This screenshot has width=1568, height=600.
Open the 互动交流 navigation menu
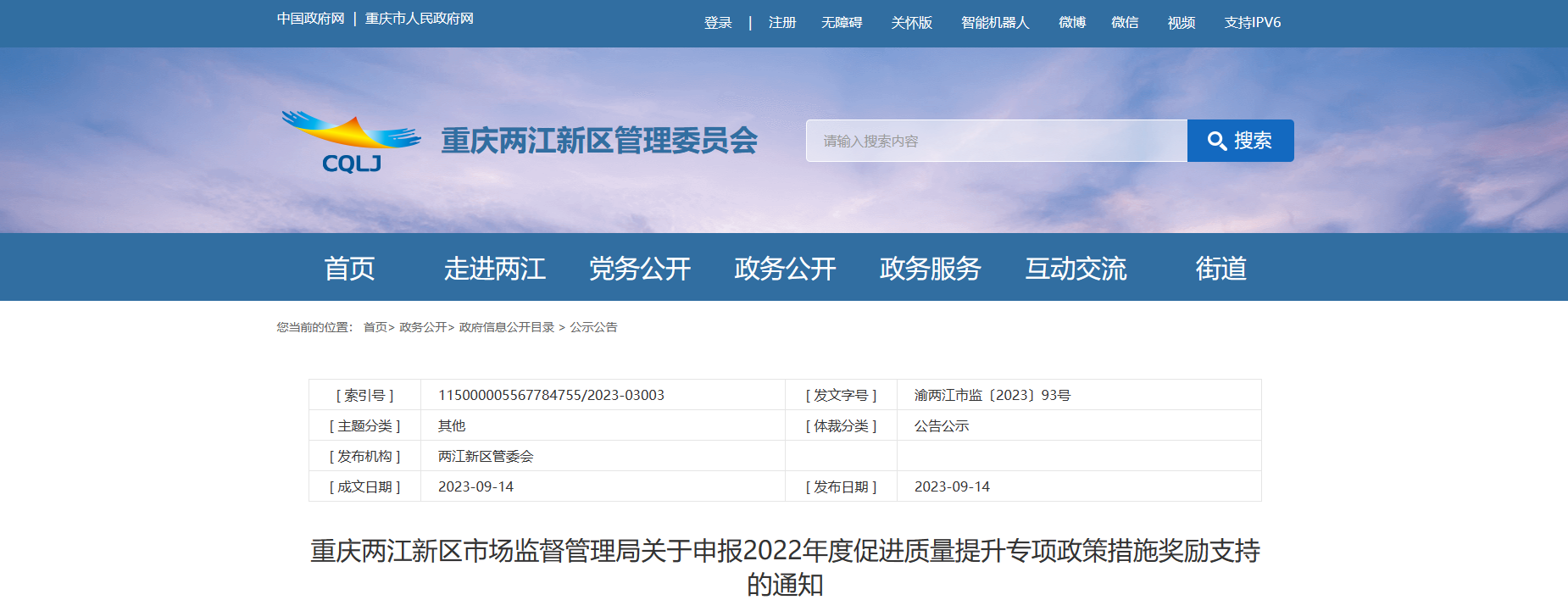pyautogui.click(x=1076, y=269)
